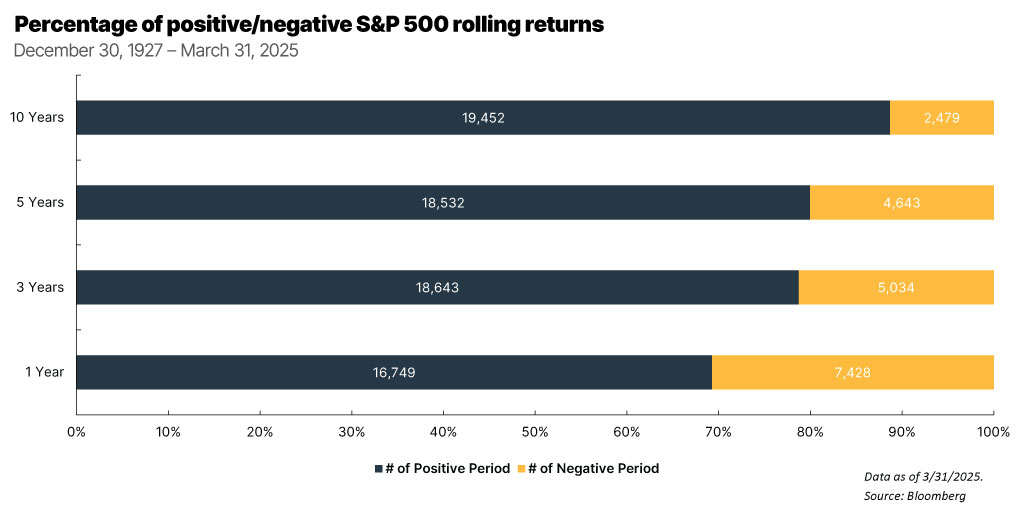Click the chart title about S&P 500 rolling returns
Viewport: 1024px width, 510px height.
[x=309, y=23]
